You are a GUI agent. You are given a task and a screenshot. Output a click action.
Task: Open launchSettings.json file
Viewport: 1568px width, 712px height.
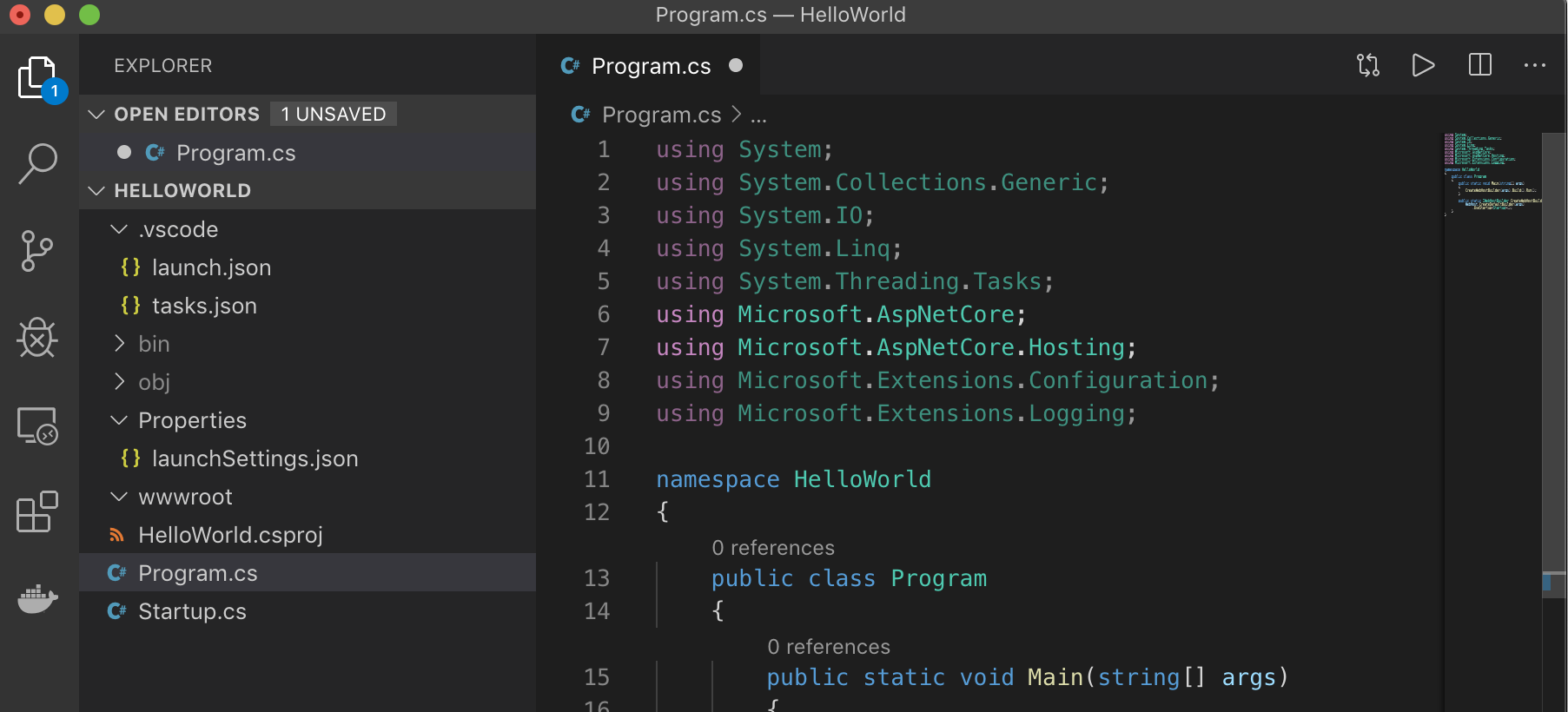point(308,458)
